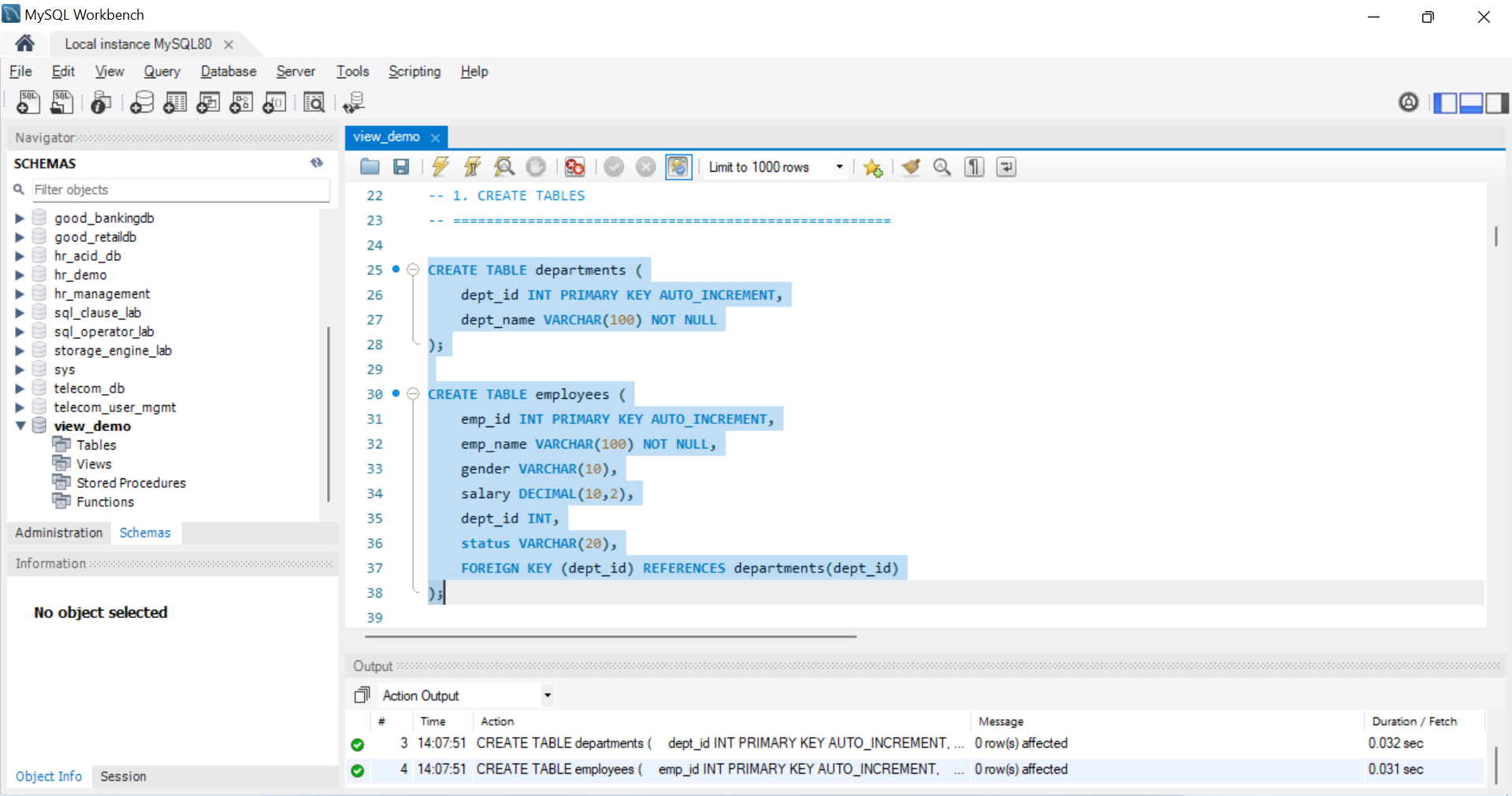Execute statement under cursor icon
This screenshot has width=1512, height=796.
(x=473, y=167)
